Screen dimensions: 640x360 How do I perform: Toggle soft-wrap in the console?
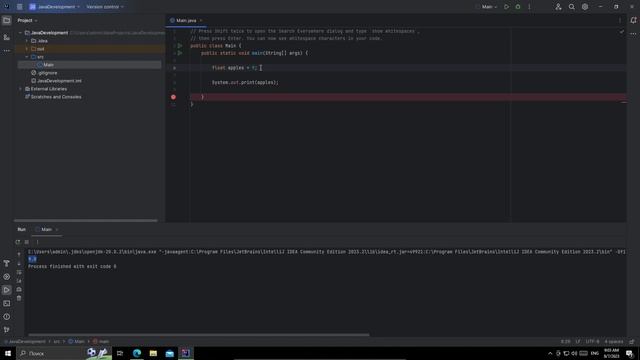[x=19, y=272]
